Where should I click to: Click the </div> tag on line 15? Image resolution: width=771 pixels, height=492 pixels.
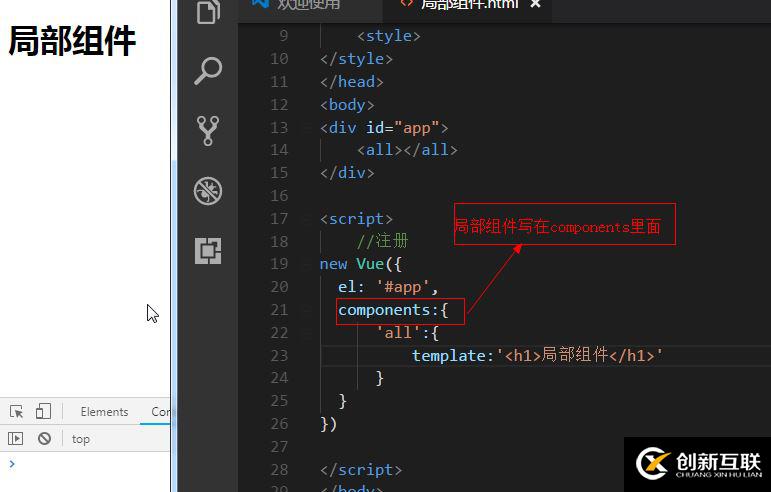(347, 173)
